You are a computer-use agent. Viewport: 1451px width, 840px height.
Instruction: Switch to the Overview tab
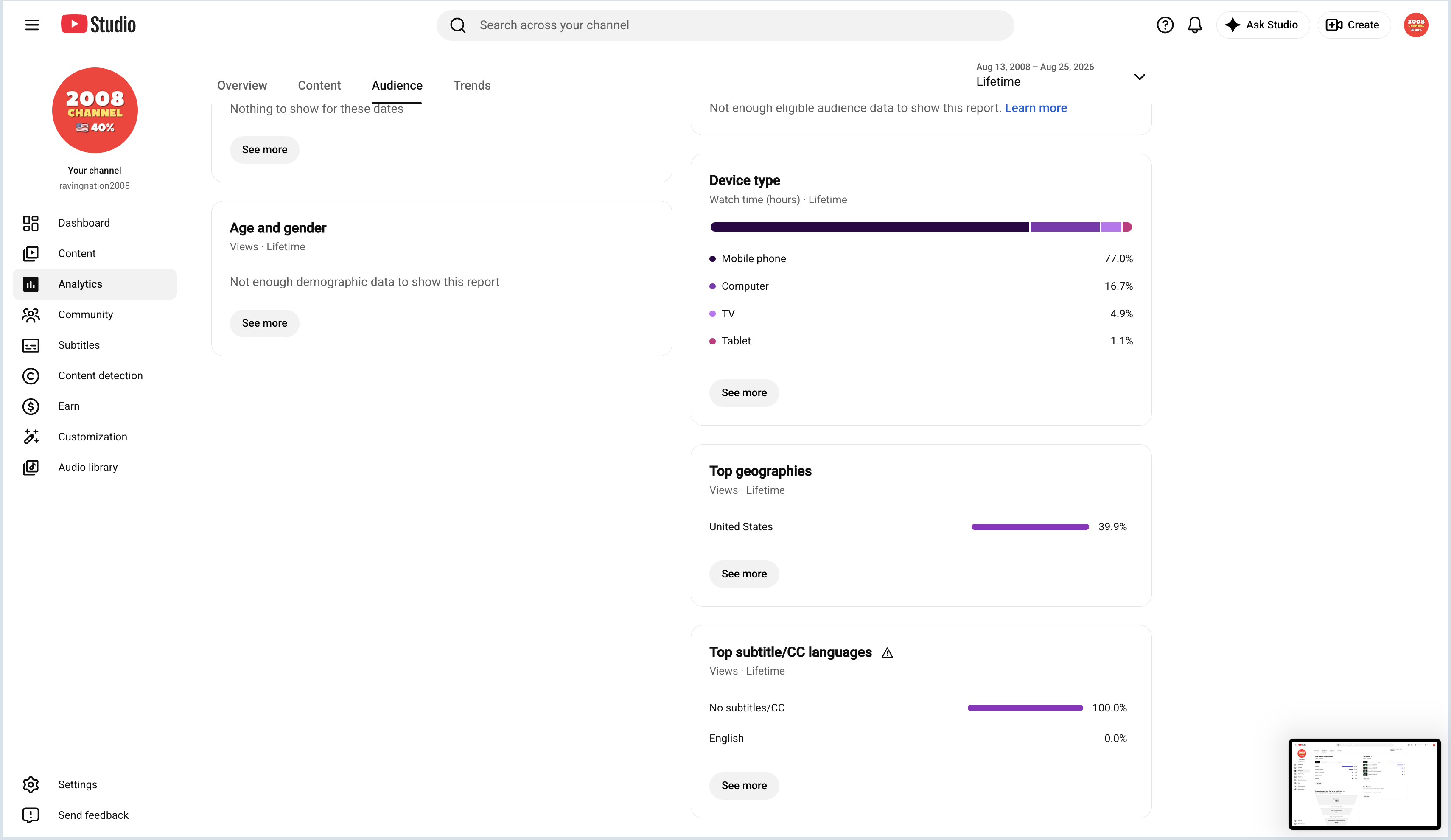pos(242,85)
